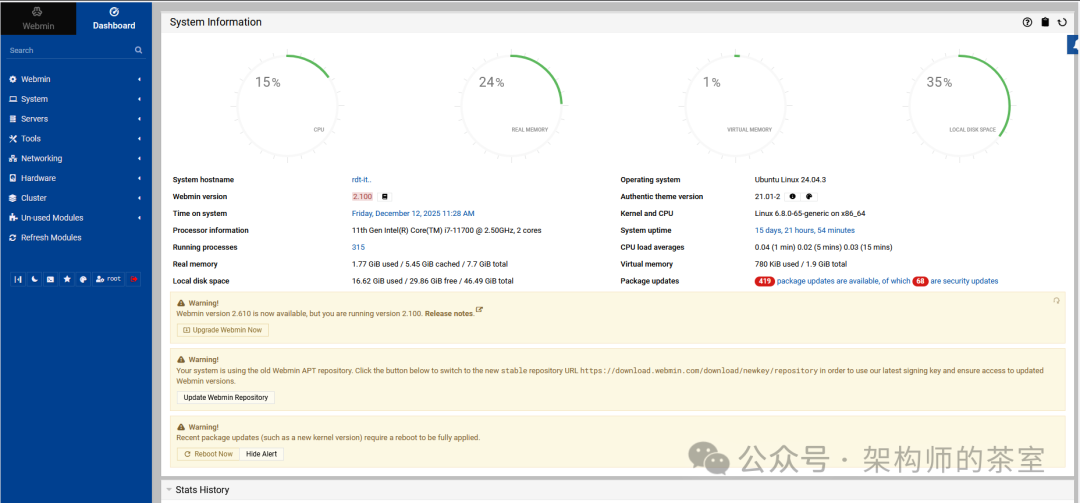Click clipboard icon in System Information header

point(1045,22)
